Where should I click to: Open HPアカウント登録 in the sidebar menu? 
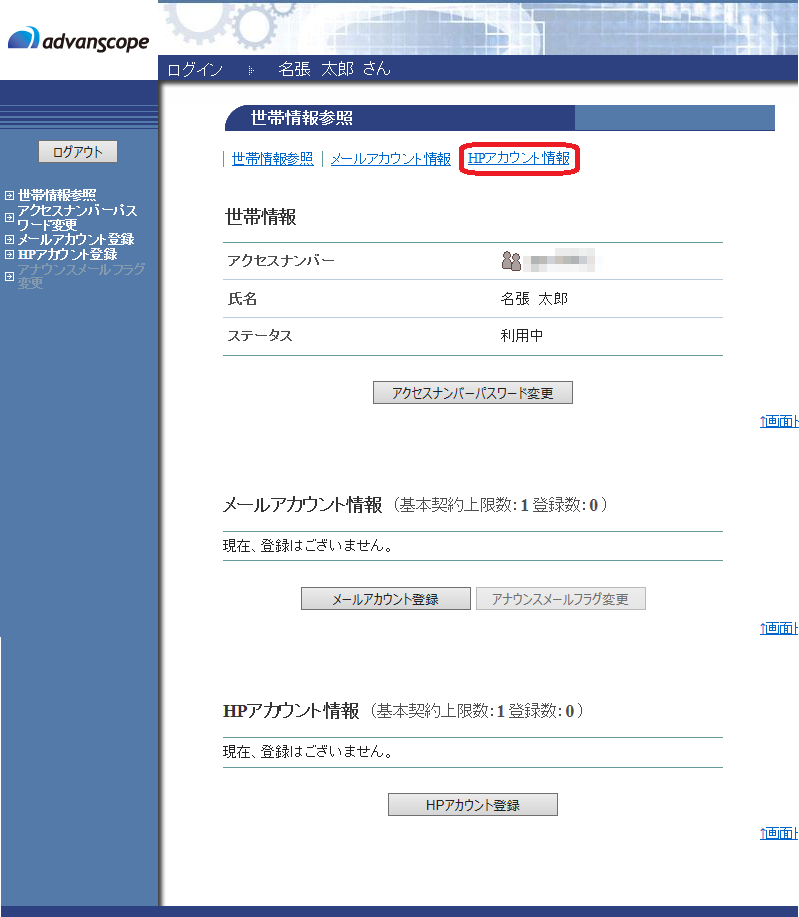68,254
